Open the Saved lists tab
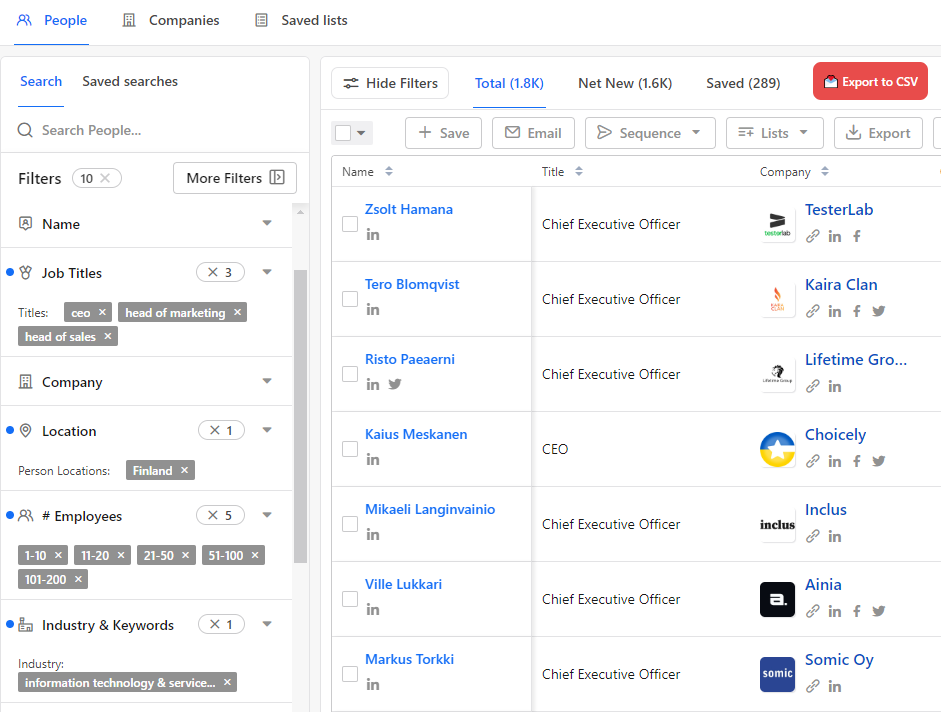This screenshot has height=712, width=941. [x=301, y=20]
